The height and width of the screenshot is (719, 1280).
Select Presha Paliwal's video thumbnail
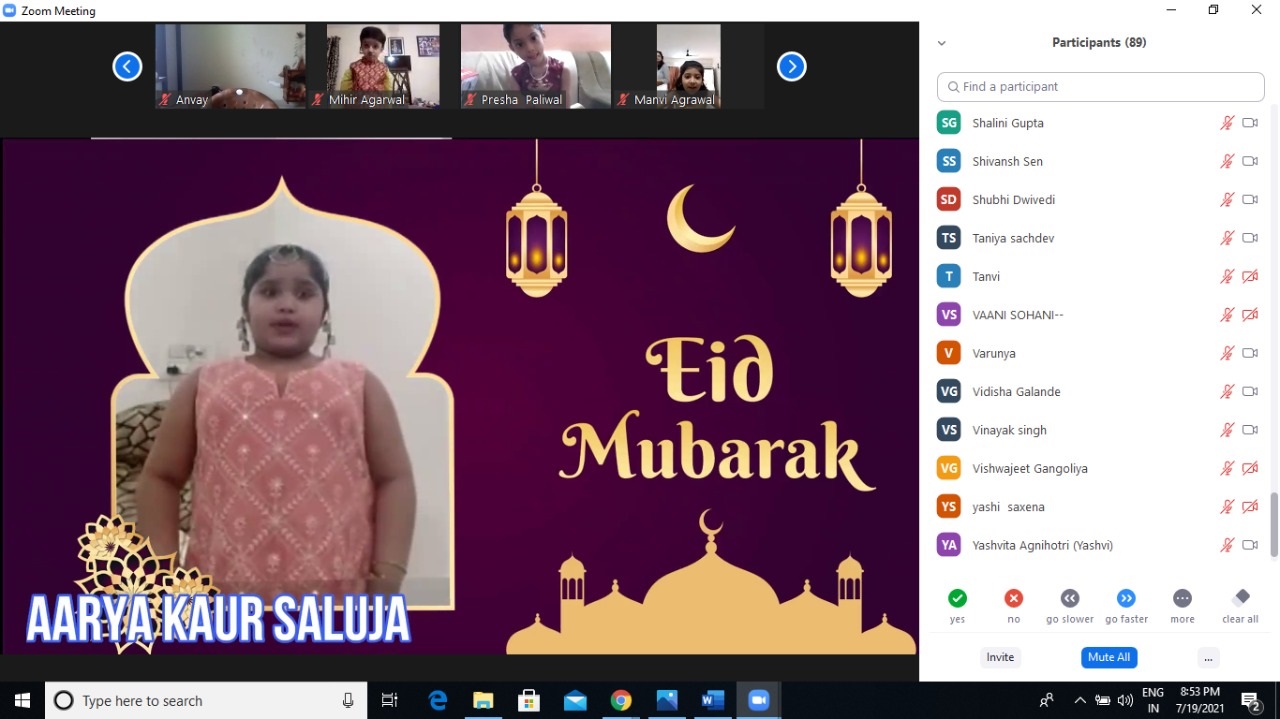pyautogui.click(x=536, y=66)
